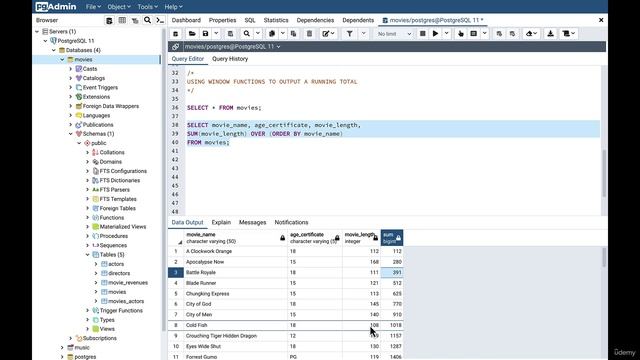This screenshot has width=640, height=360.
Task: Open the No limit rows dropdown
Action: pos(394,34)
